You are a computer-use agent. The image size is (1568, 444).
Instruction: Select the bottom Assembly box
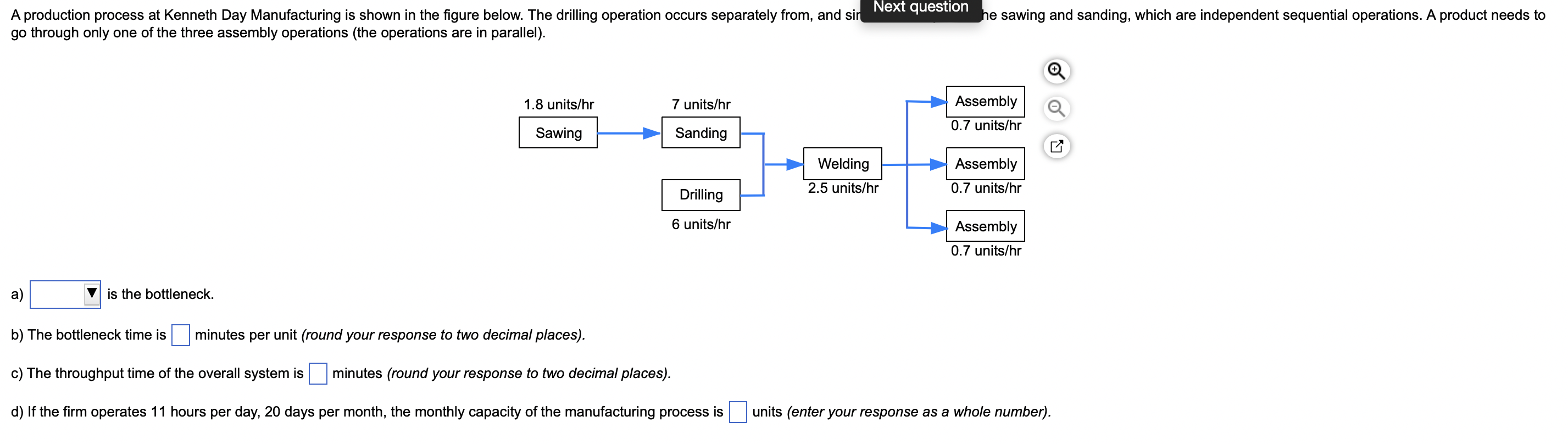click(985, 226)
